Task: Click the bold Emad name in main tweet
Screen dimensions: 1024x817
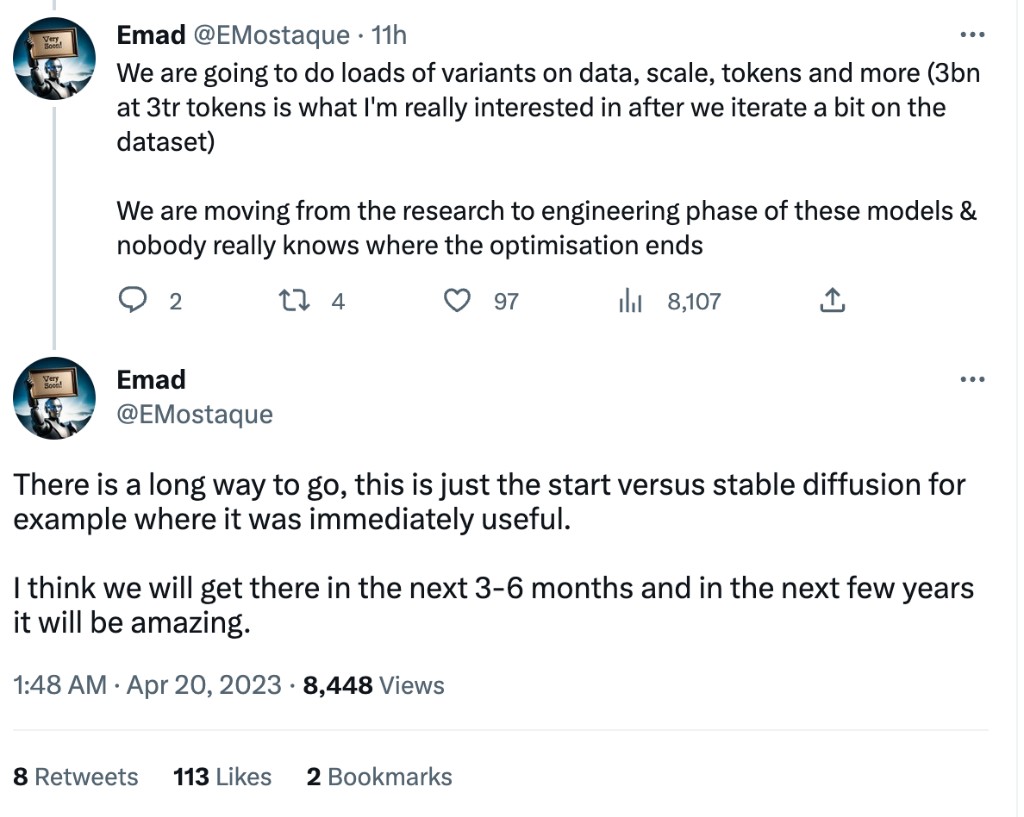Action: pyautogui.click(x=151, y=380)
